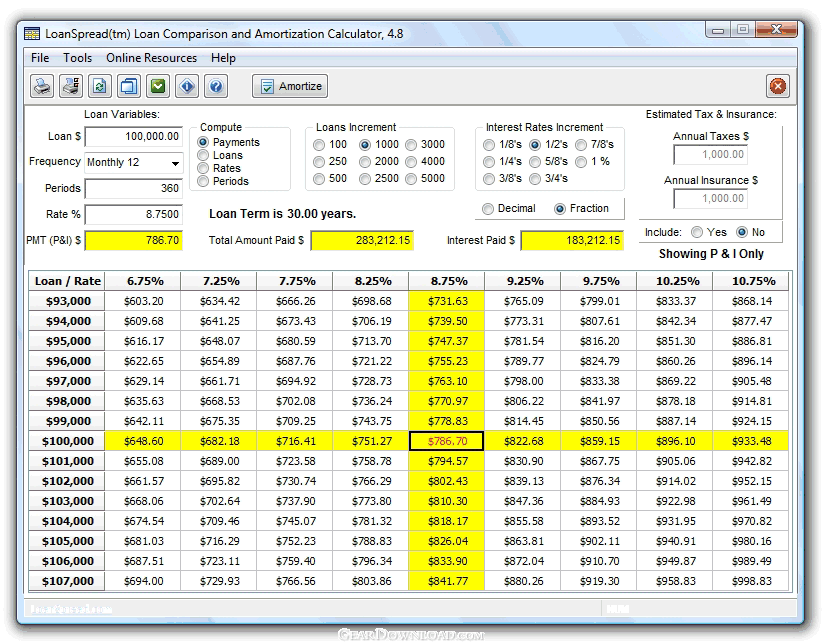Image resolution: width=822 pixels, height=643 pixels.
Task: Click the 10.75% column header
Action: click(751, 281)
